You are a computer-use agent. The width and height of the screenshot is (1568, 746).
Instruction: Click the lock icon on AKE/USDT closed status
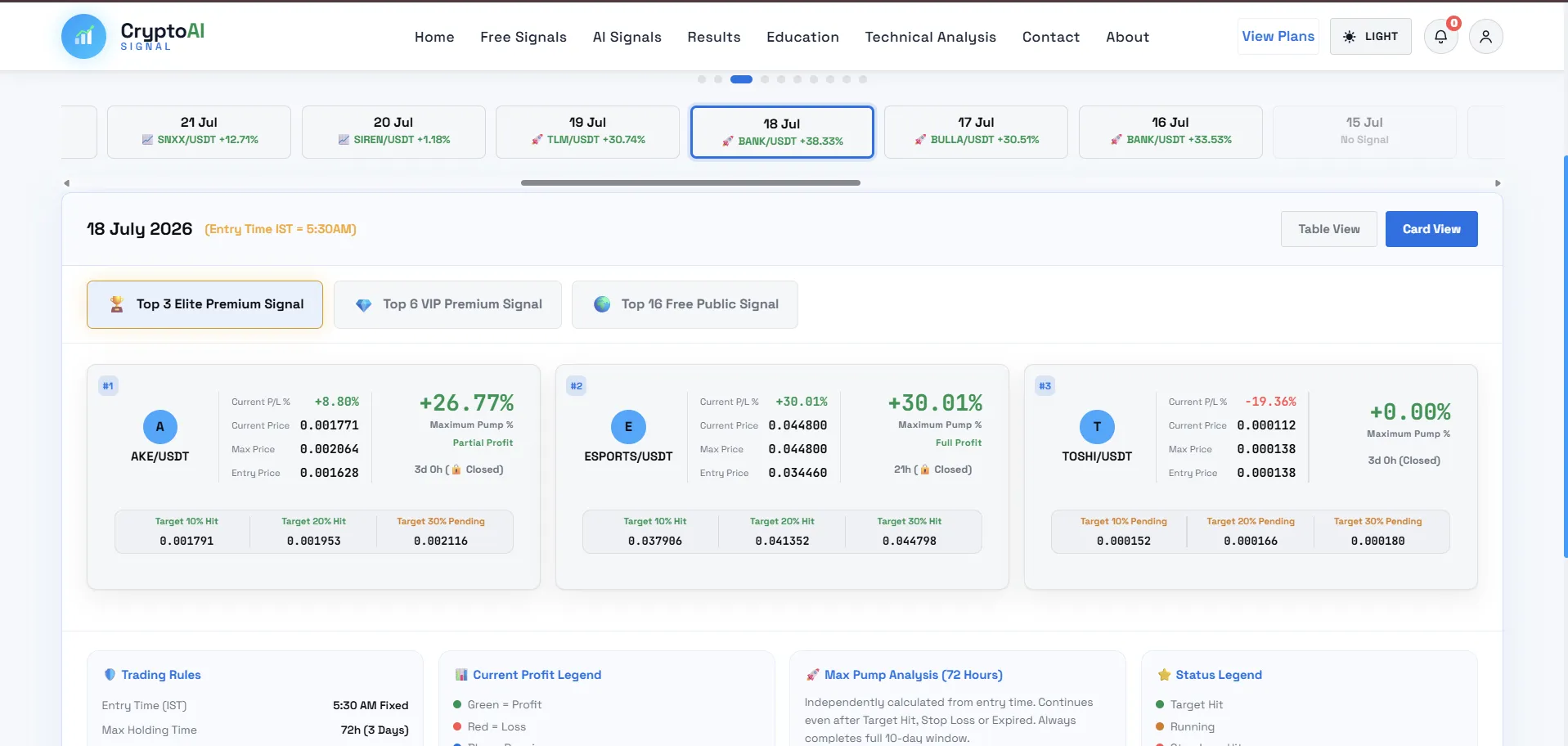456,470
